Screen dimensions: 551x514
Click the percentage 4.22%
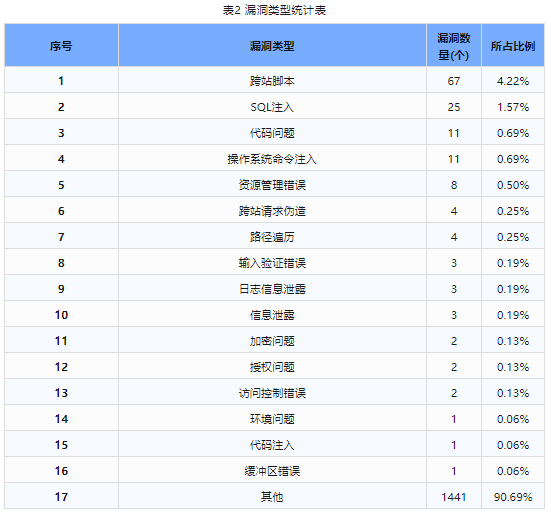click(513, 81)
